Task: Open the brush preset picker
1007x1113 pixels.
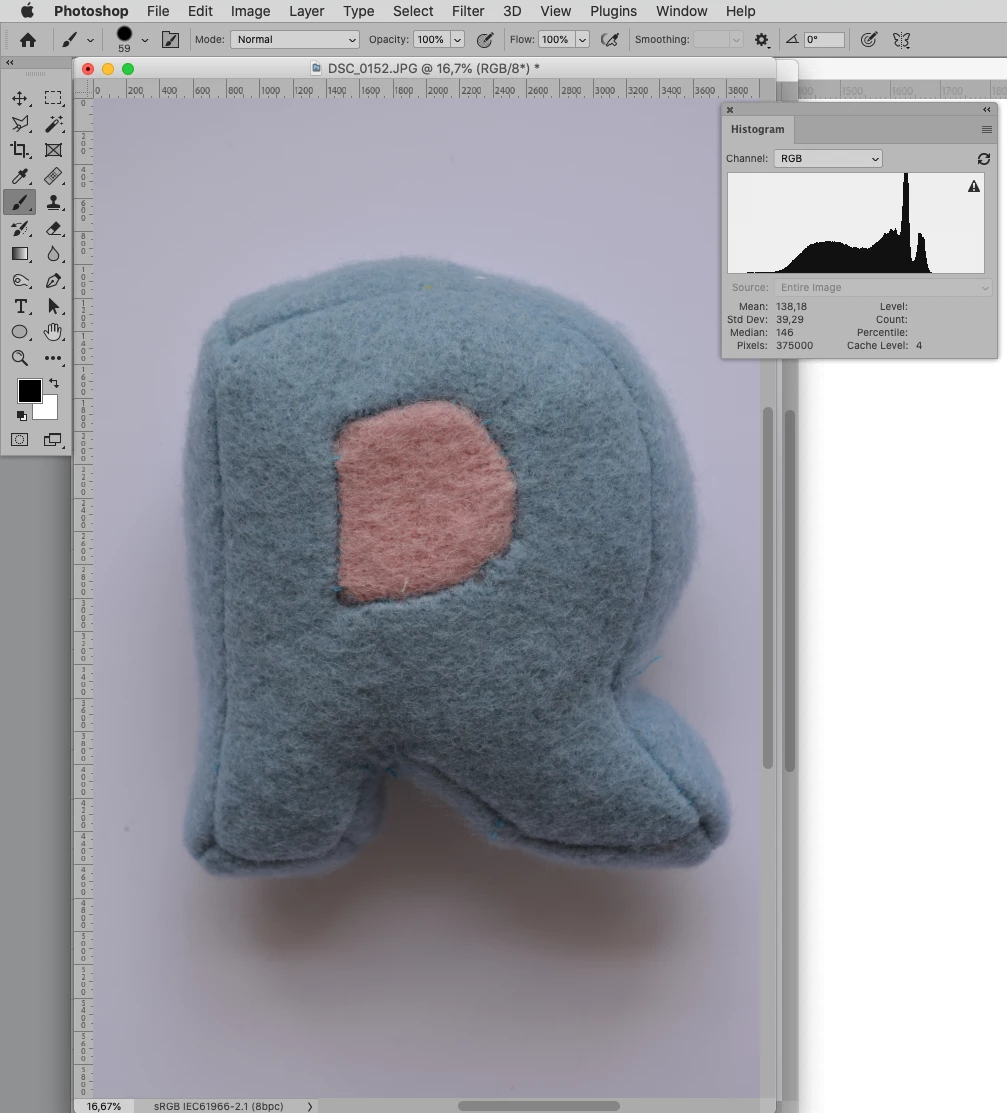Action: pyautogui.click(x=145, y=40)
